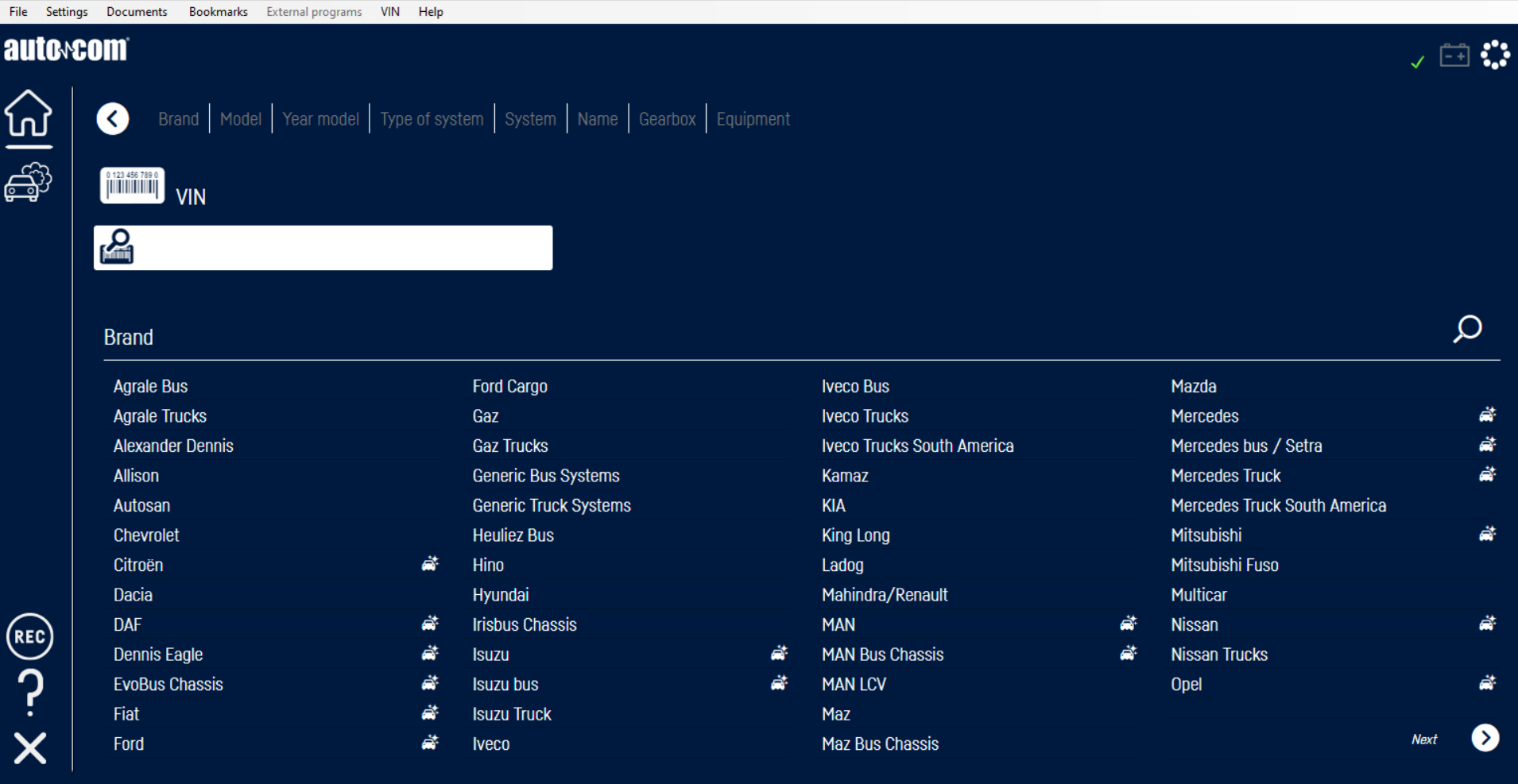Screen dimensions: 1518x784
Task: Open the vehicle diagnostics car icon
Action: (29, 182)
